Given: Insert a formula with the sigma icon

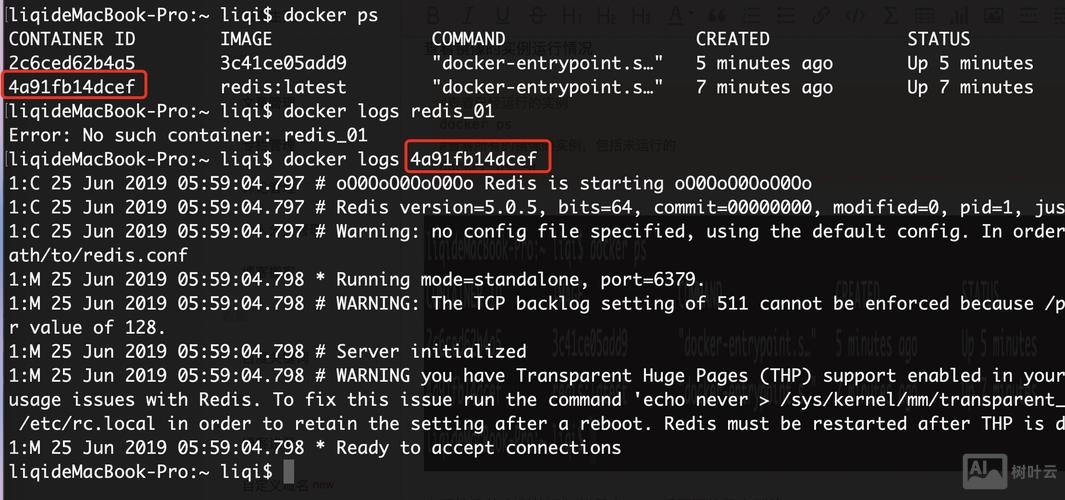Looking at the screenshot, I should click(891, 16).
